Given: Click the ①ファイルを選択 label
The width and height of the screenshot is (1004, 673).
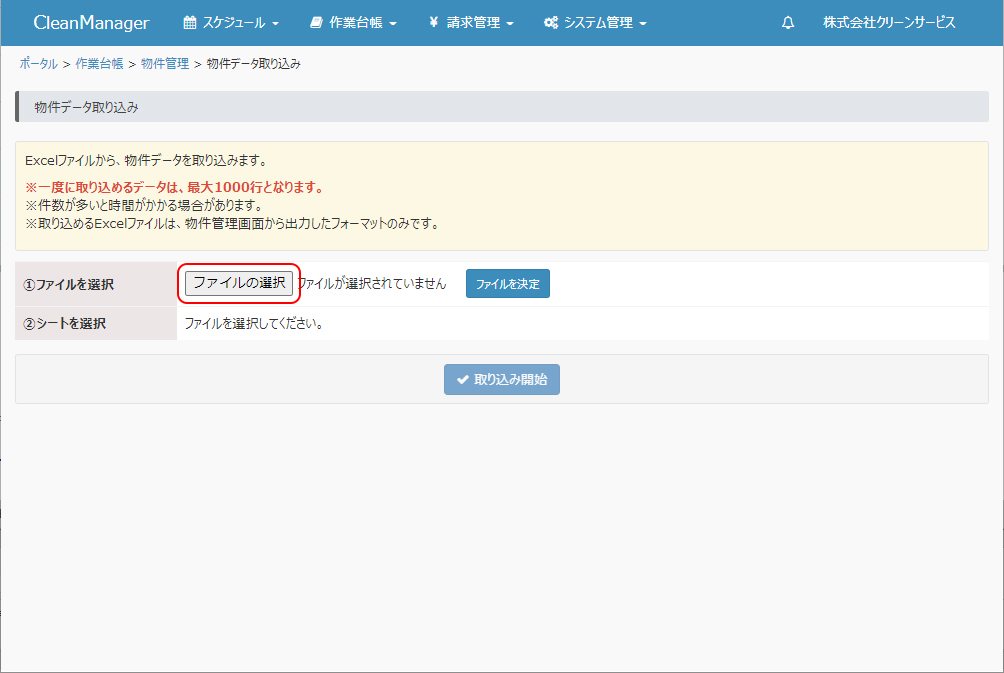Looking at the screenshot, I should click(x=69, y=284).
